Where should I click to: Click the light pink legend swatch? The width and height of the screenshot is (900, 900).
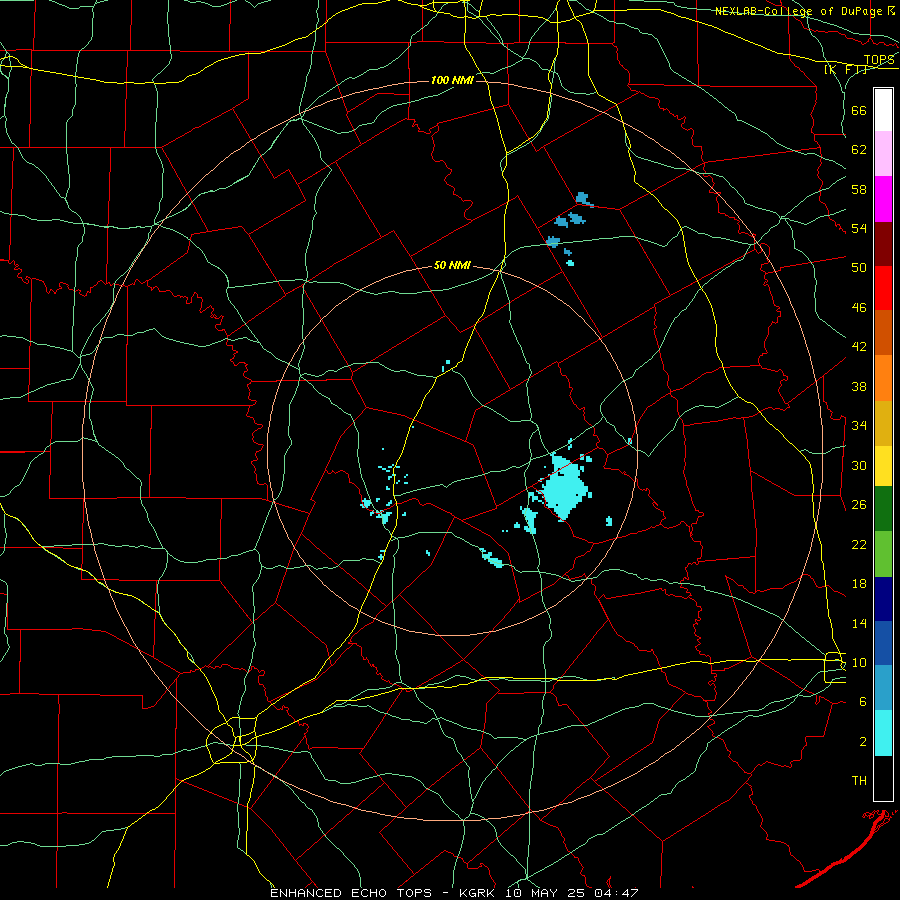click(883, 154)
